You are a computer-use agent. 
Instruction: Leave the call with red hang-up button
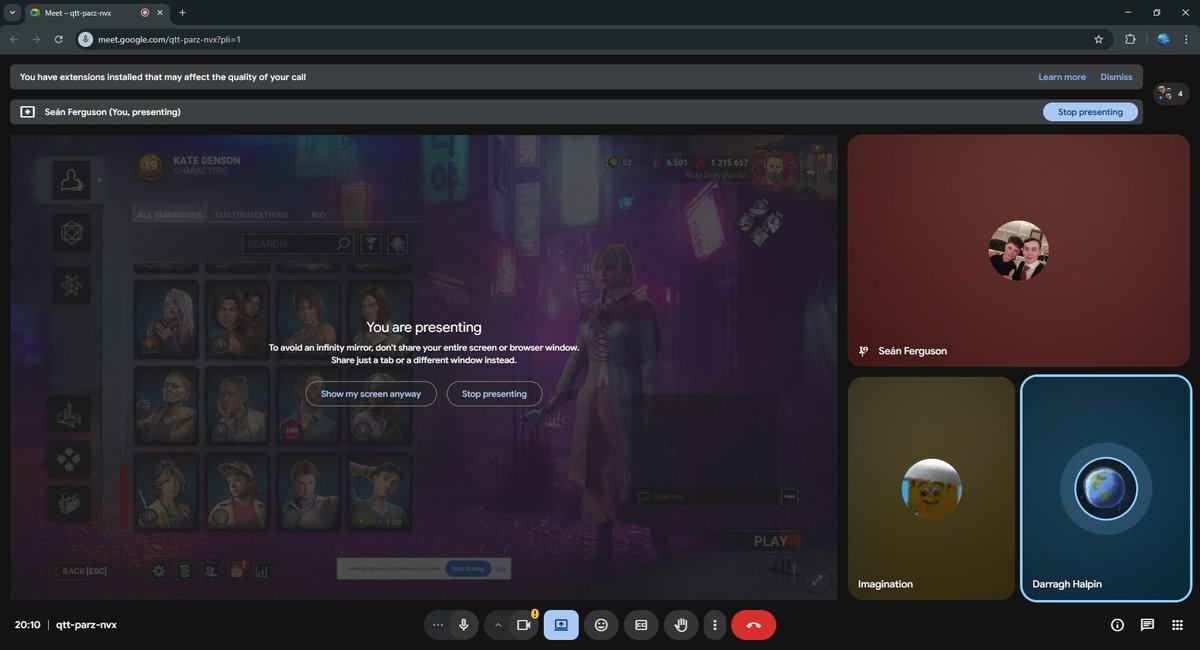(753, 625)
